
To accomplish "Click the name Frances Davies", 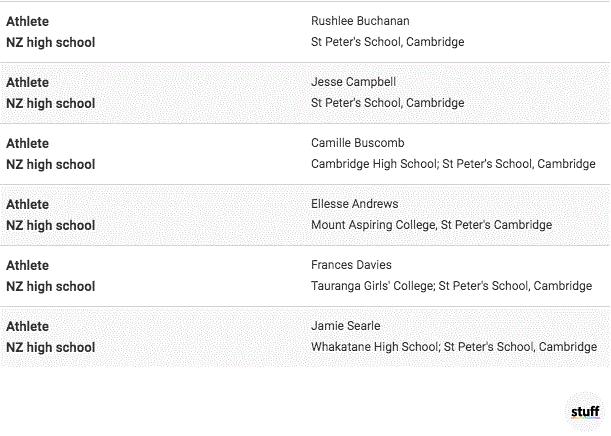I will click(x=351, y=265).
